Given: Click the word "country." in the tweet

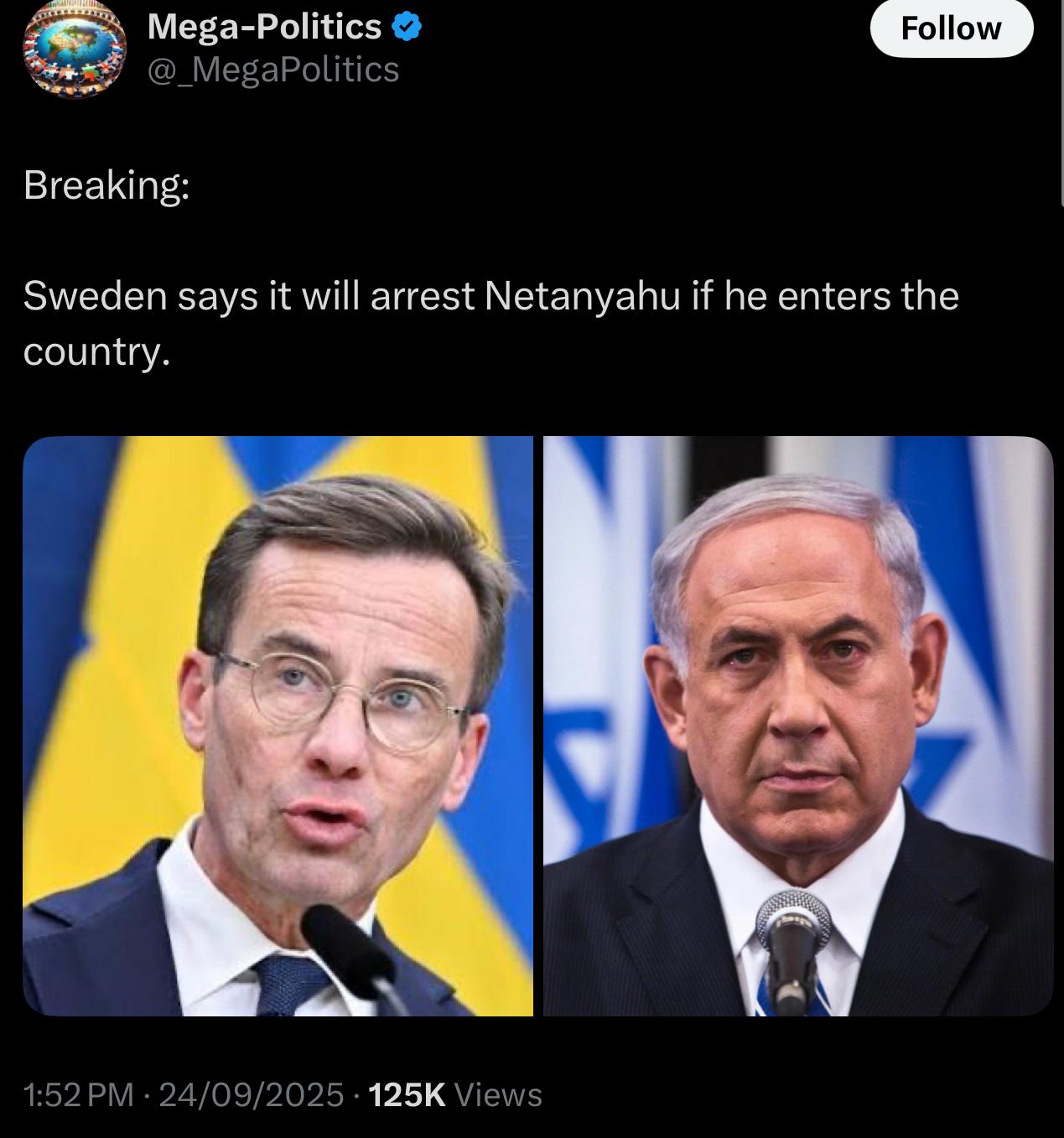Looking at the screenshot, I should click(x=96, y=352).
